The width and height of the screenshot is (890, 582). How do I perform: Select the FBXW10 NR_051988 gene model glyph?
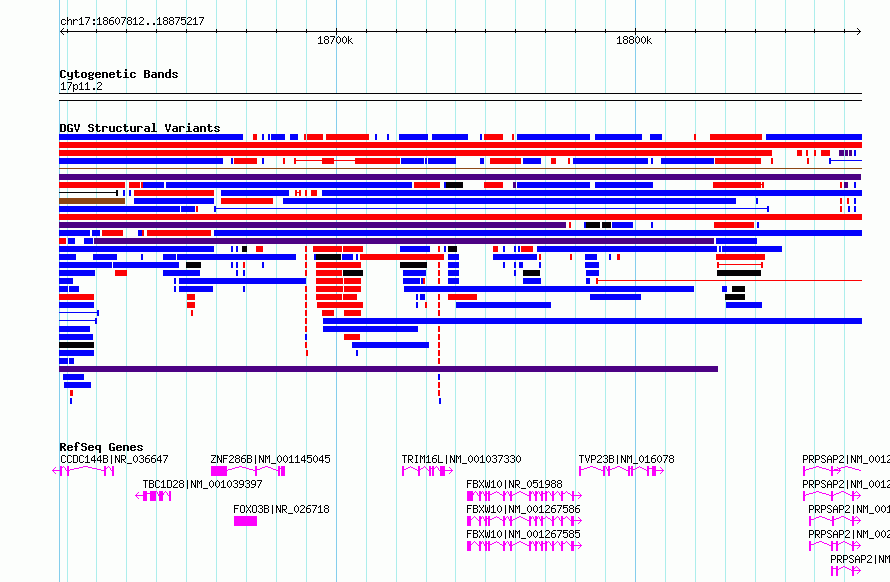524,496
